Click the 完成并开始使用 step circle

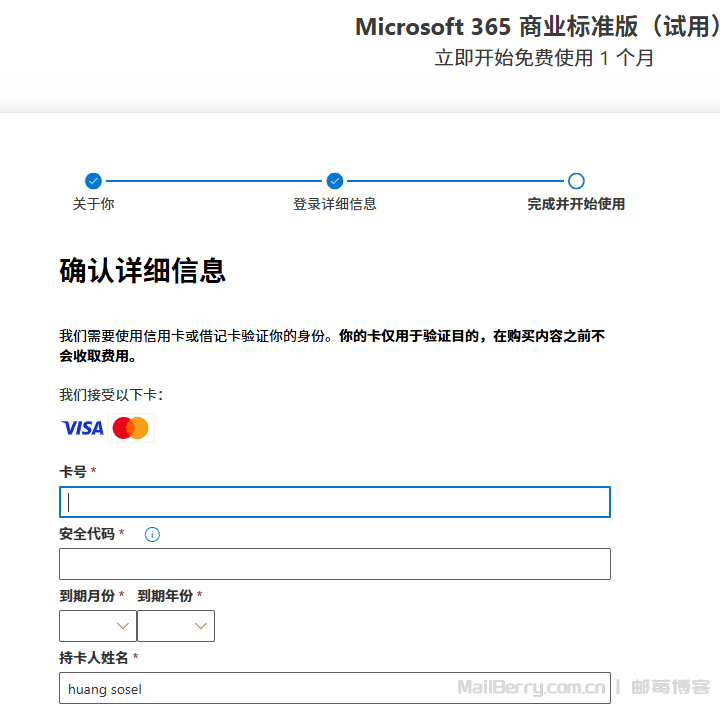(x=576, y=181)
